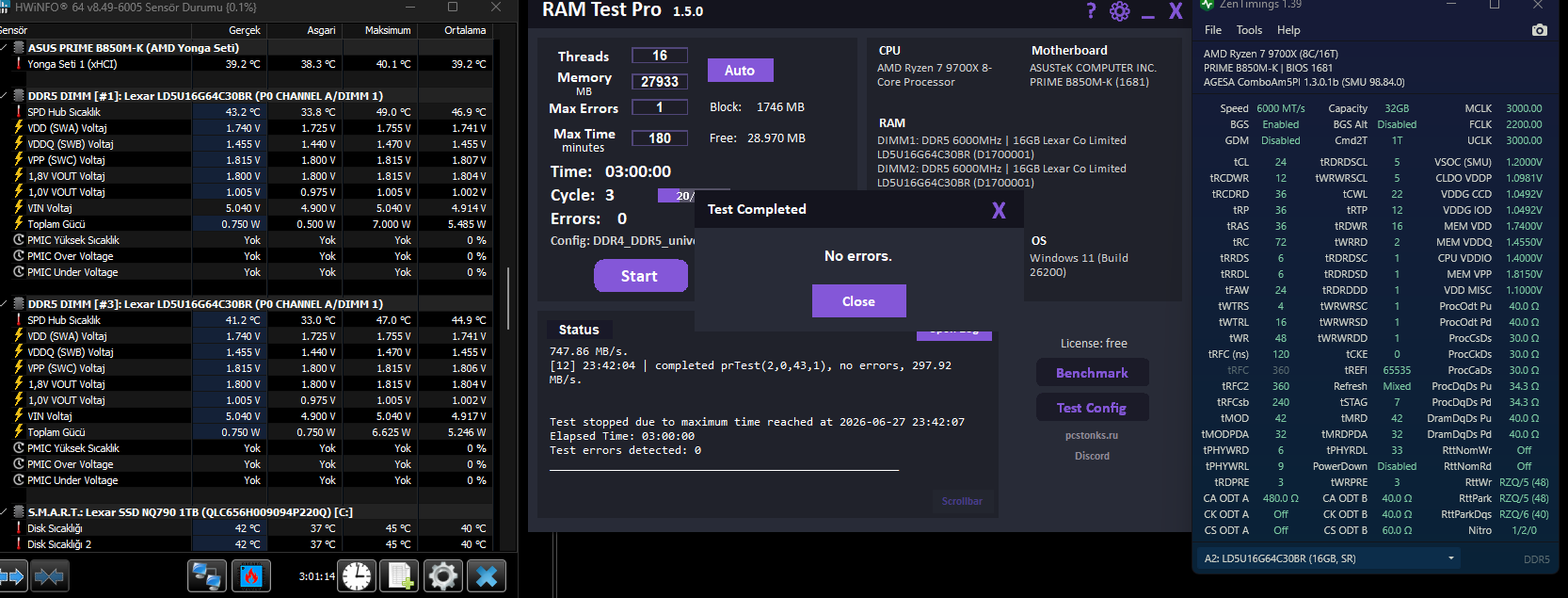The height and width of the screenshot is (598, 1568).
Task: Click the clock reset icon in HWiNFO
Action: coord(357,575)
